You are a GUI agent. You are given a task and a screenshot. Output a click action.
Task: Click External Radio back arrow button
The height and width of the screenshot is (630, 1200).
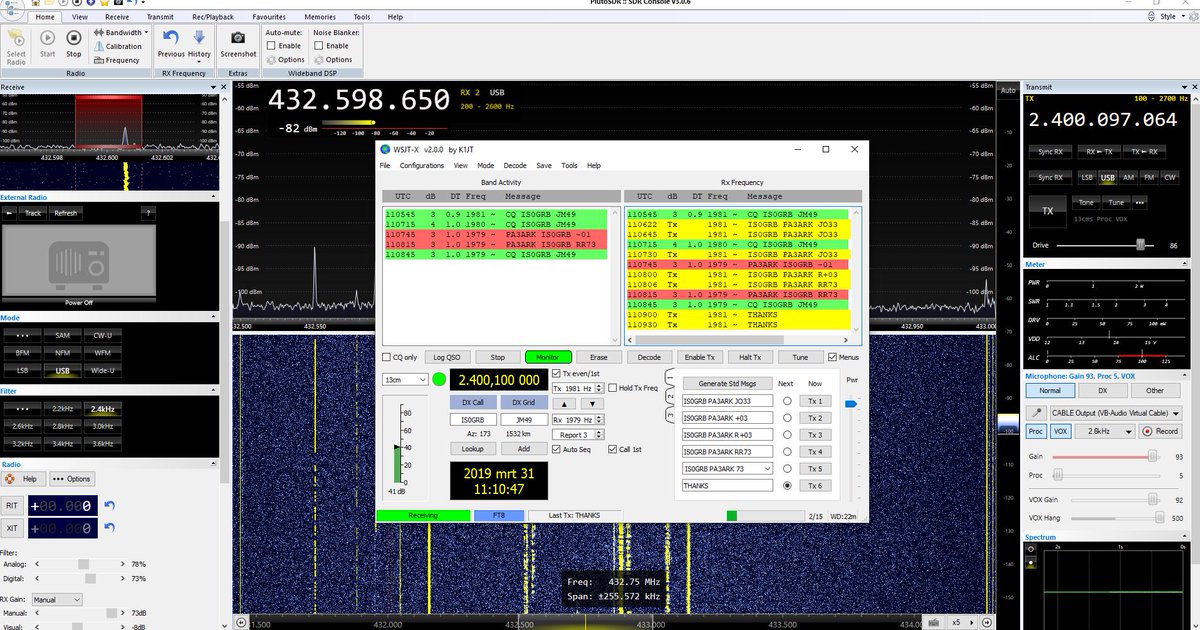click(x=10, y=213)
